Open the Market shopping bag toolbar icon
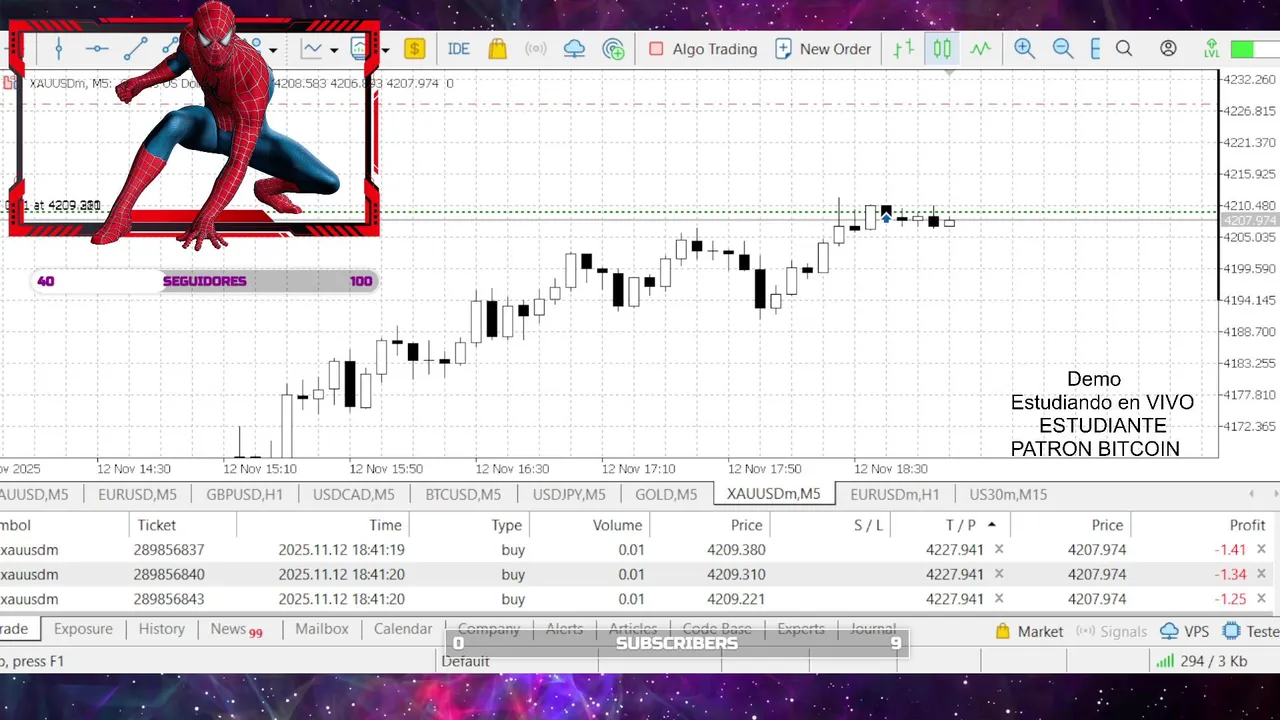Viewport: 1280px width, 720px height. (497, 48)
